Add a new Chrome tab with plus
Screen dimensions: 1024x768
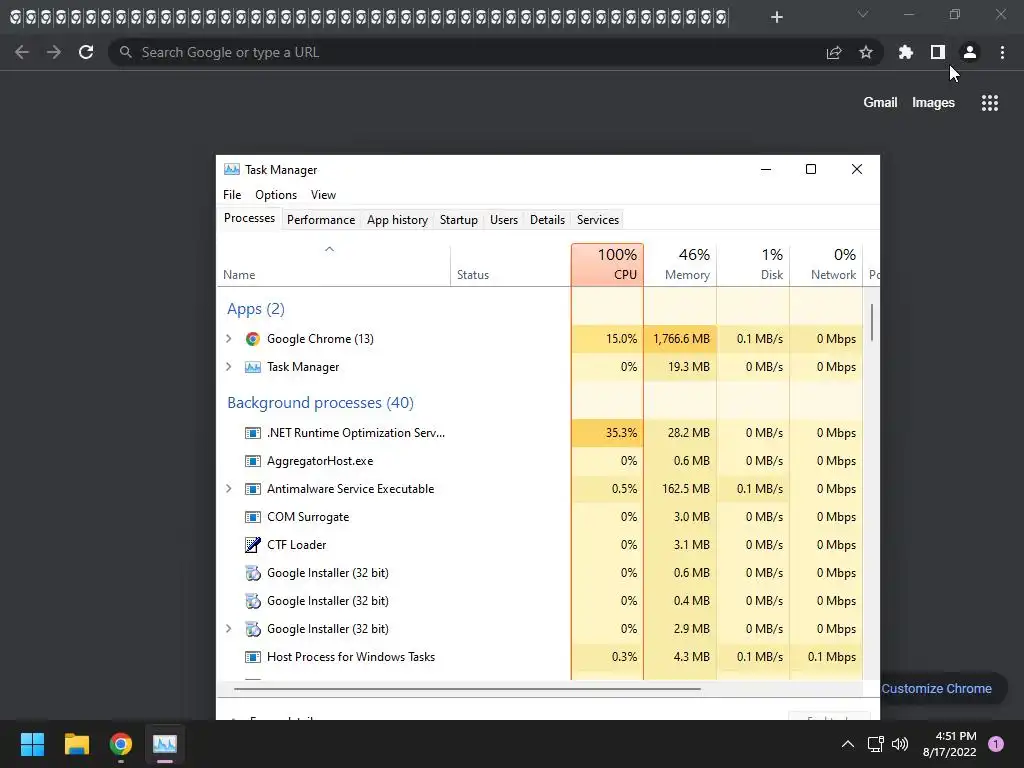pyautogui.click(x=776, y=17)
